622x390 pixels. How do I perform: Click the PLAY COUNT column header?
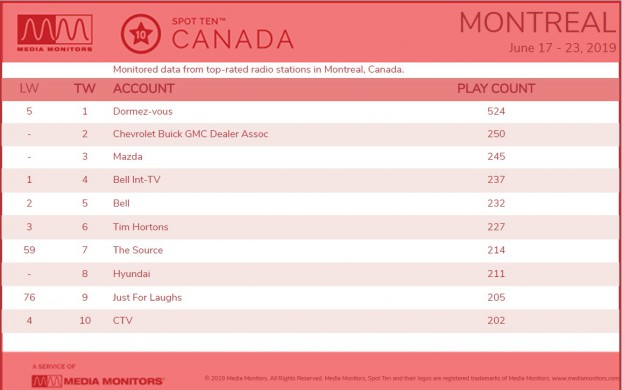(496, 88)
